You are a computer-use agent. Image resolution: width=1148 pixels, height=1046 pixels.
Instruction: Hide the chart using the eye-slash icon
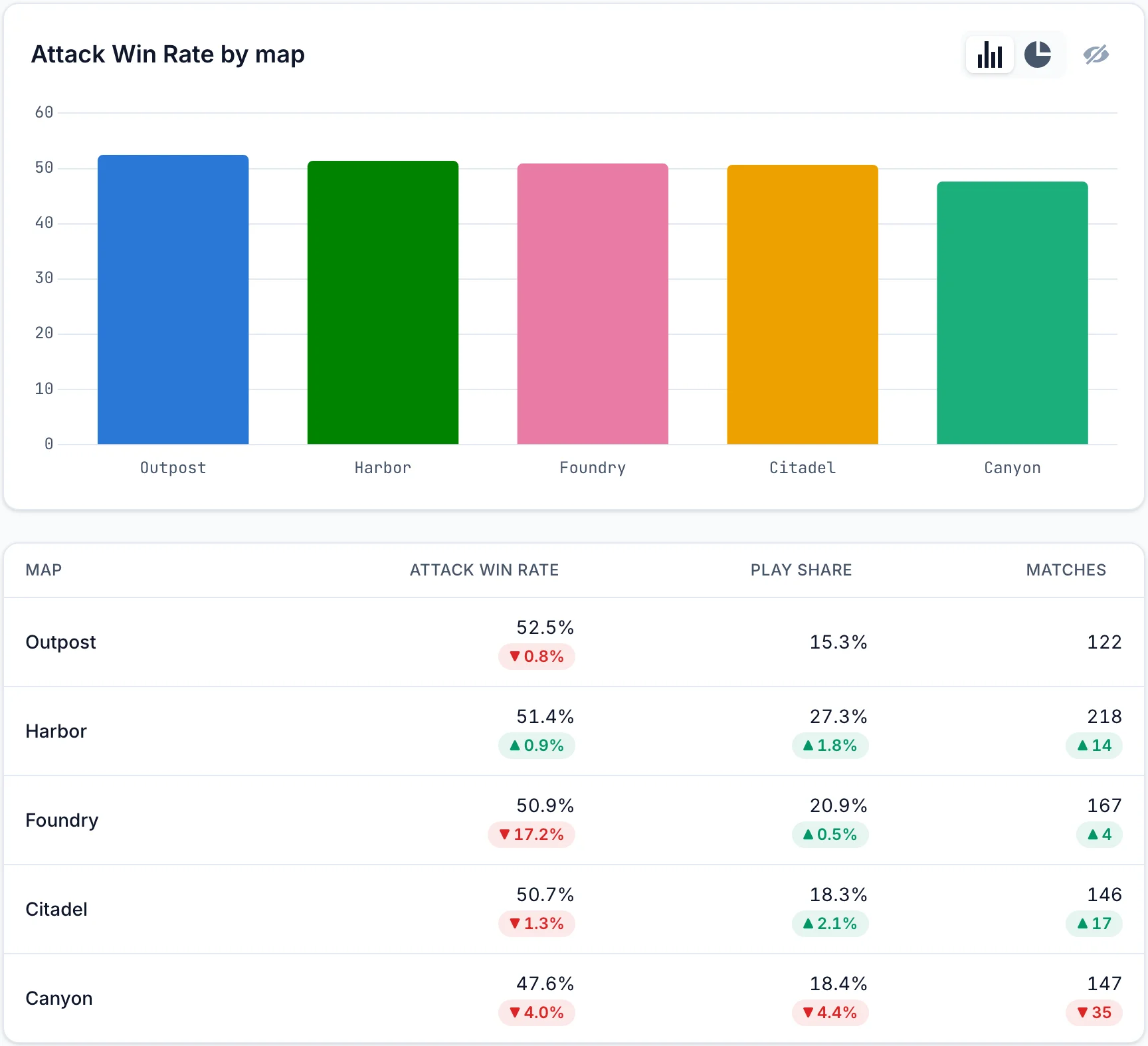(1096, 54)
